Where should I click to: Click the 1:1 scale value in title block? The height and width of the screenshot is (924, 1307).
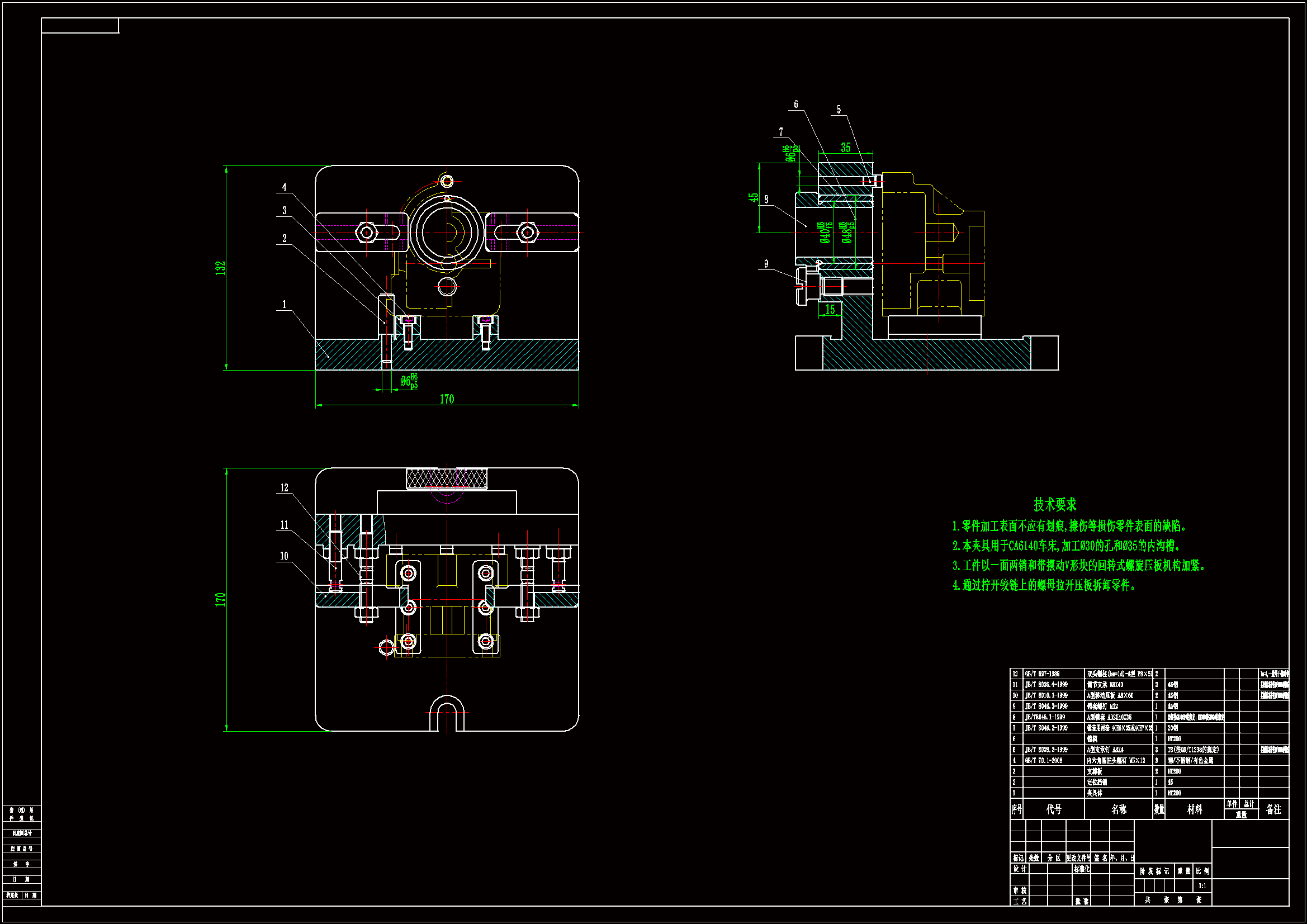1202,886
